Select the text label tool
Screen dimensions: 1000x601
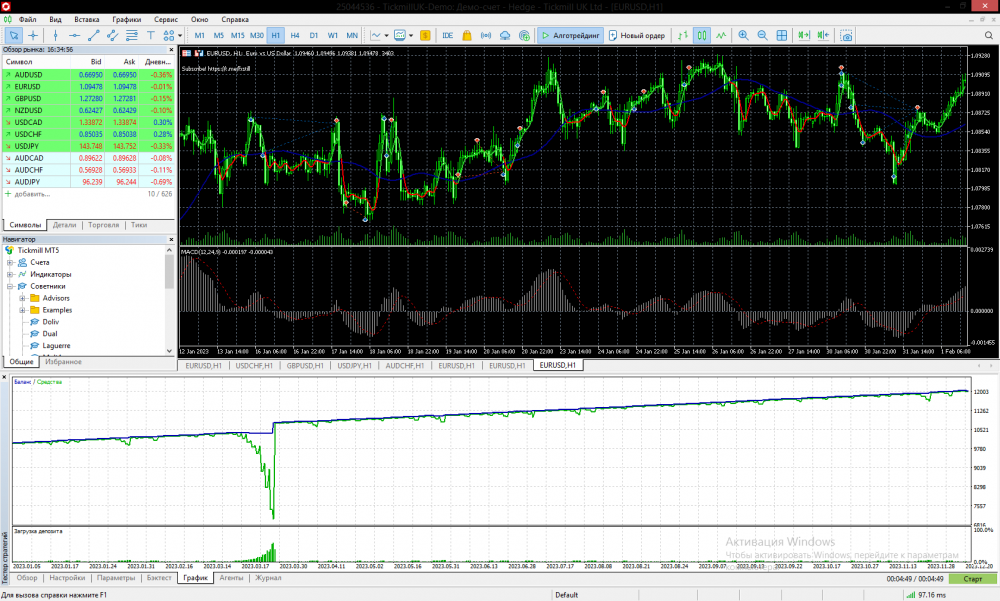point(150,35)
